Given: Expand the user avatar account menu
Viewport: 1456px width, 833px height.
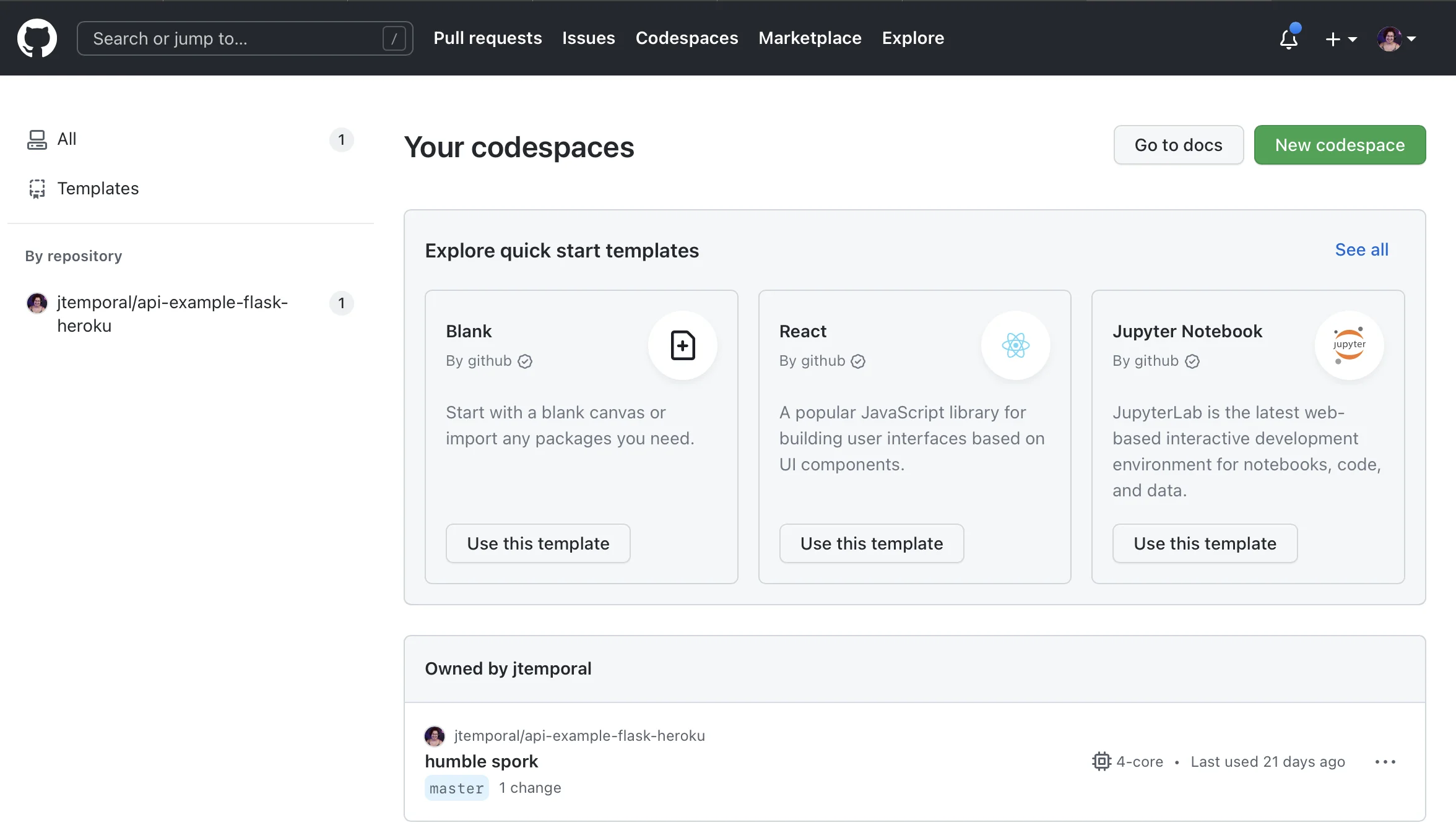Looking at the screenshot, I should point(1397,39).
